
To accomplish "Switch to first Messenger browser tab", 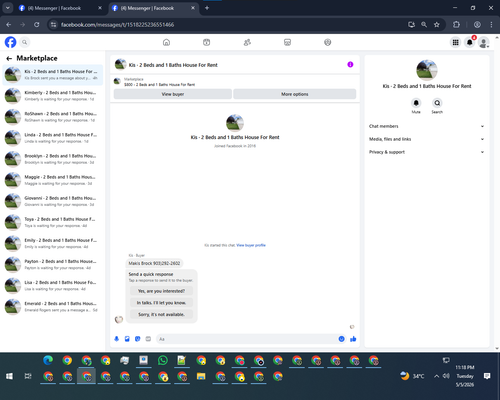I will pyautogui.click(x=60, y=8).
